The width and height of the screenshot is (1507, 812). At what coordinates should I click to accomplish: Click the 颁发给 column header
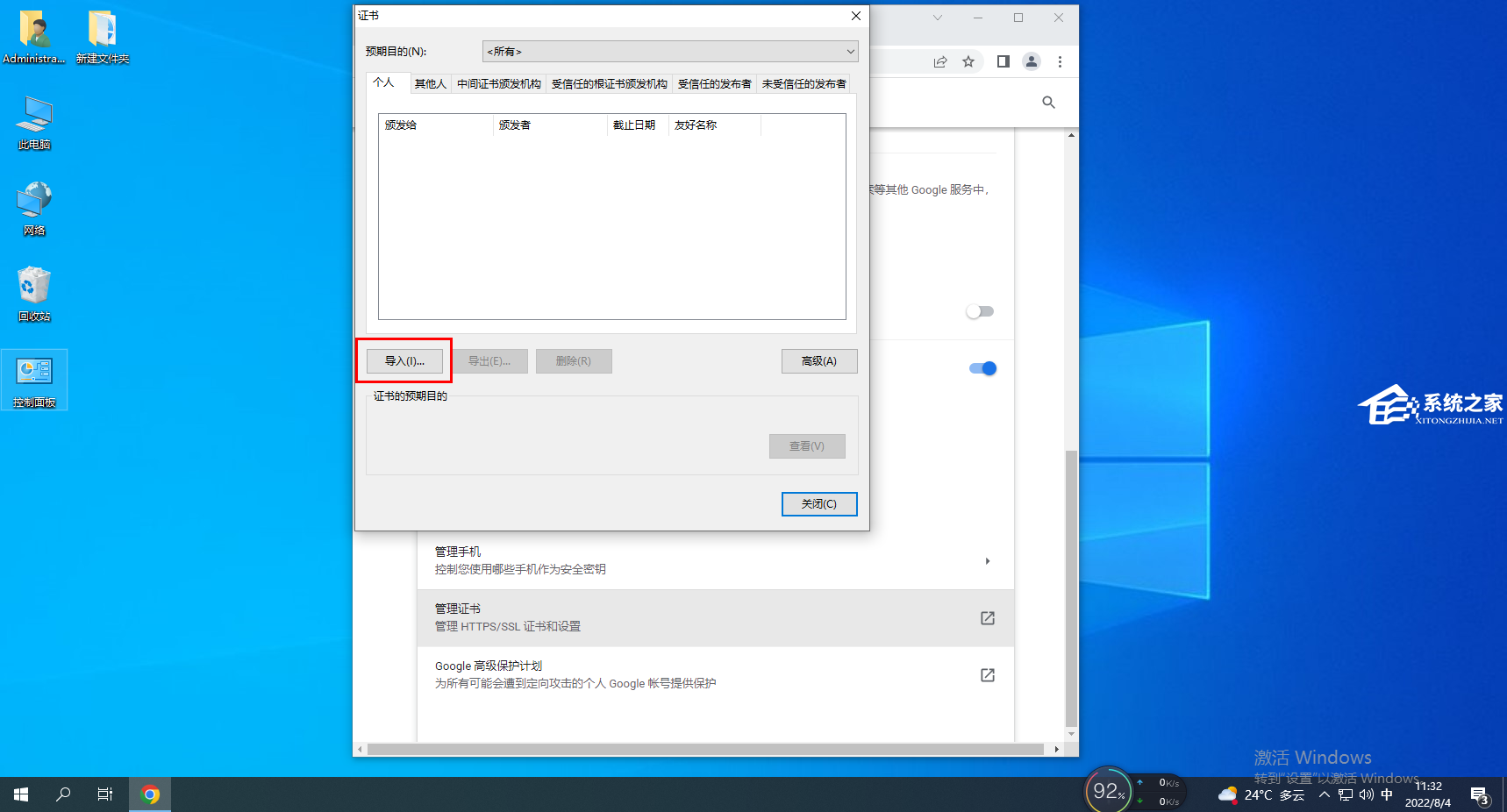tap(435, 125)
